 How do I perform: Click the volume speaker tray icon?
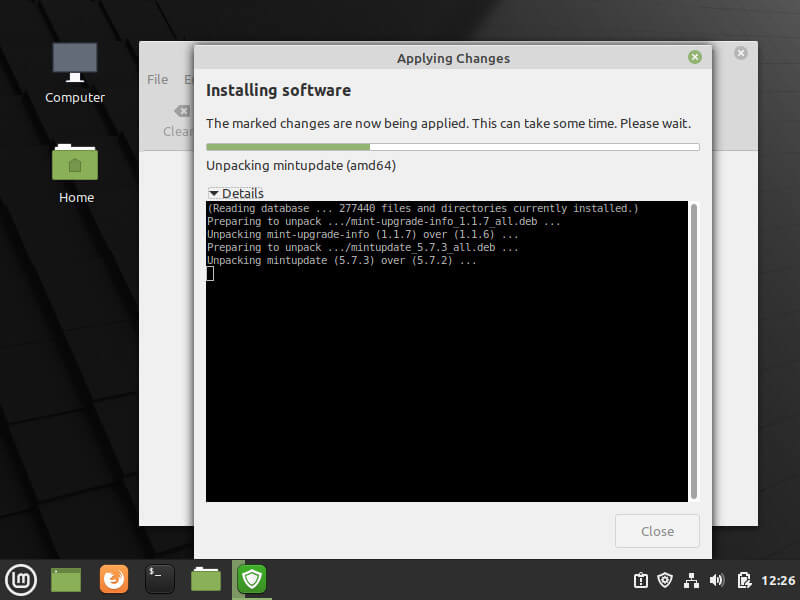tap(717, 580)
